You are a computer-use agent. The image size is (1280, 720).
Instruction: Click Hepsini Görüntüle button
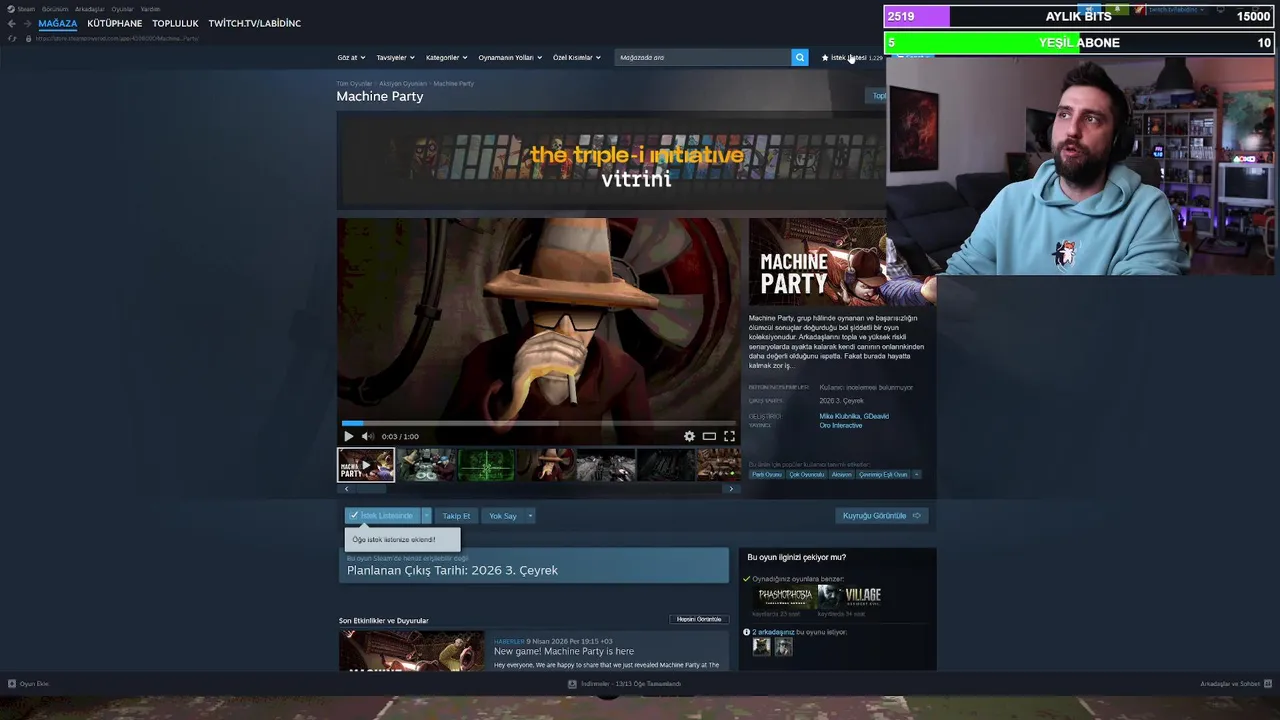pos(699,619)
